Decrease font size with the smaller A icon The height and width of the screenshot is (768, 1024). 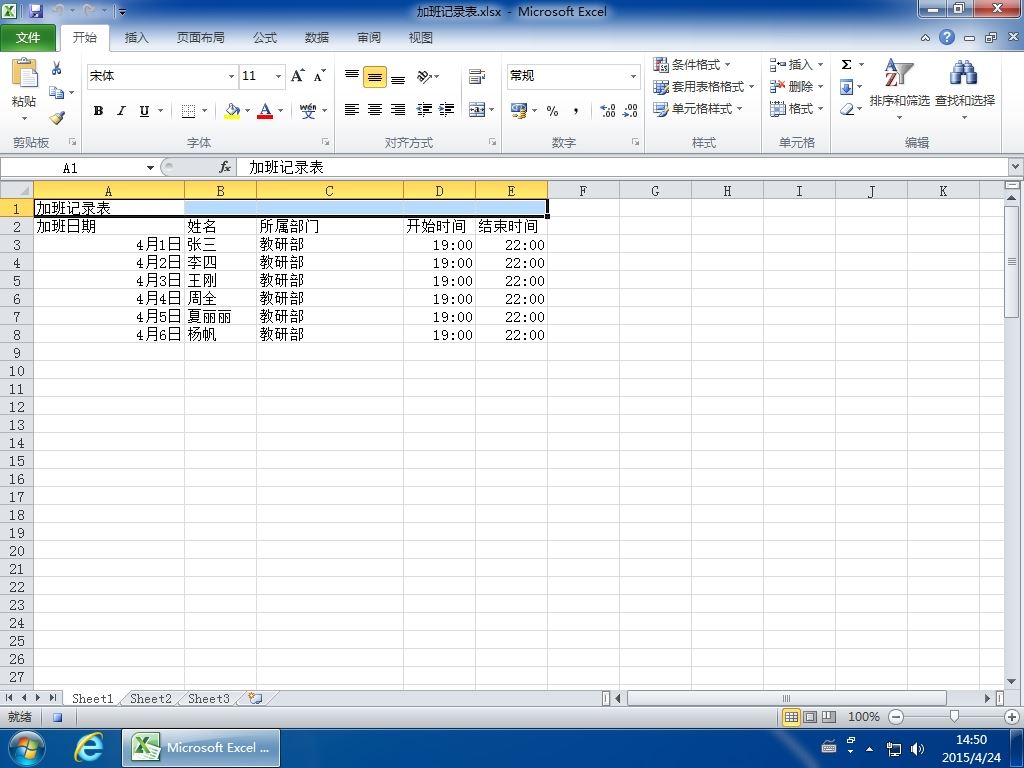tap(319, 76)
